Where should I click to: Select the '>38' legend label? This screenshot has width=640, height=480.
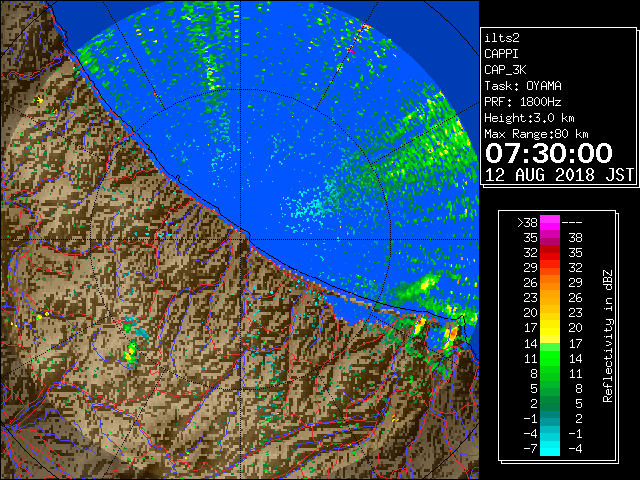coord(527,222)
